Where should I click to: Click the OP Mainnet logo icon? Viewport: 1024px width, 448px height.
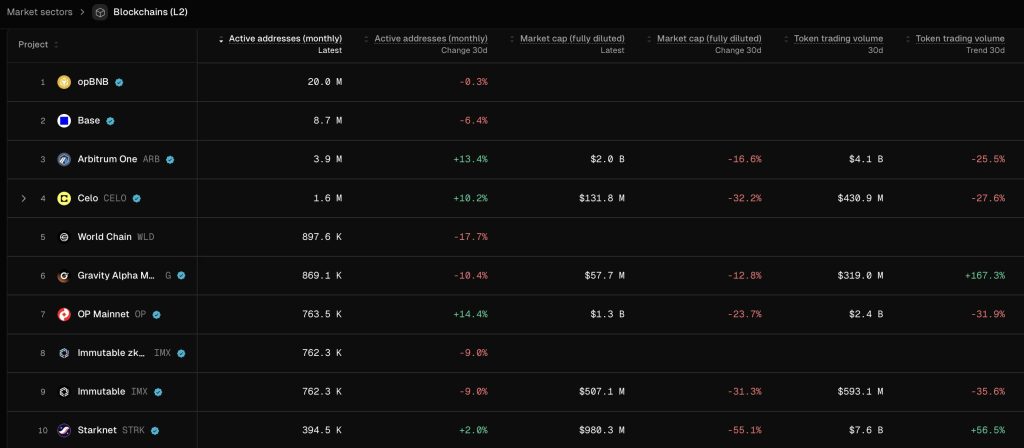click(x=64, y=314)
